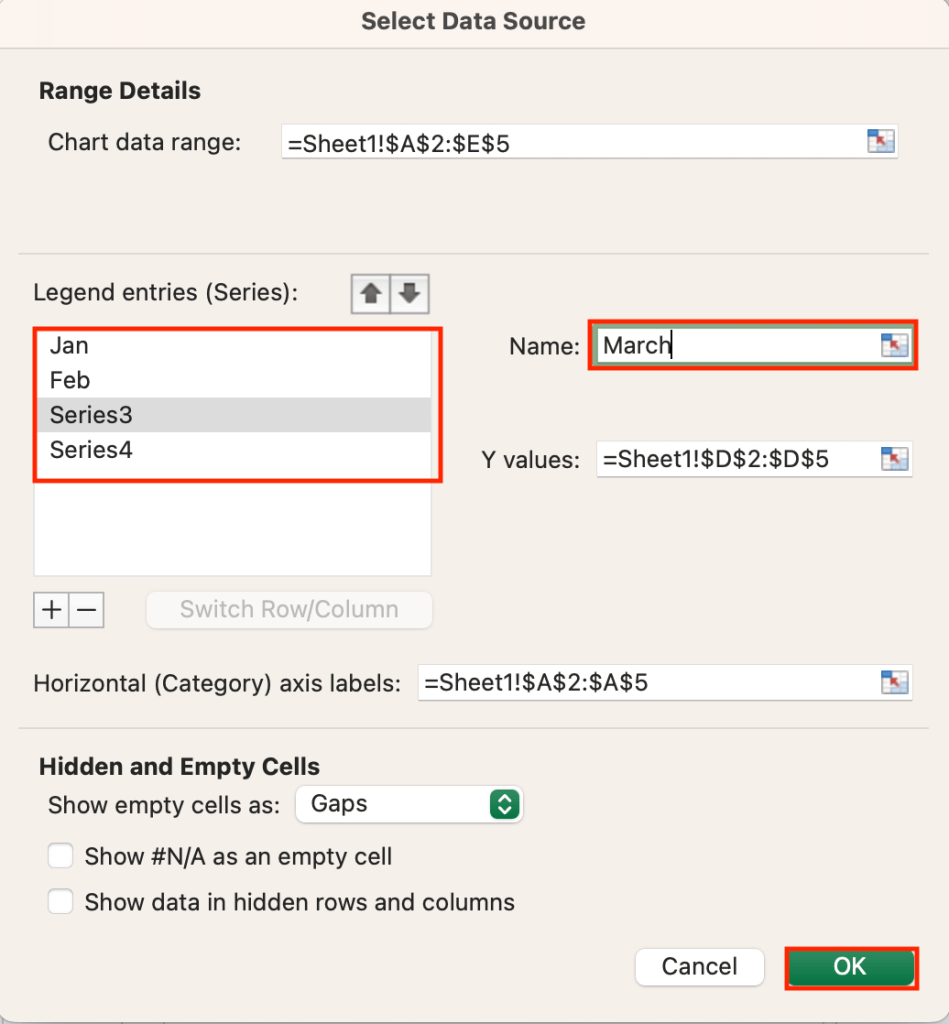The width and height of the screenshot is (949, 1024).
Task: Dismiss the dialog with Cancel
Action: point(700,967)
